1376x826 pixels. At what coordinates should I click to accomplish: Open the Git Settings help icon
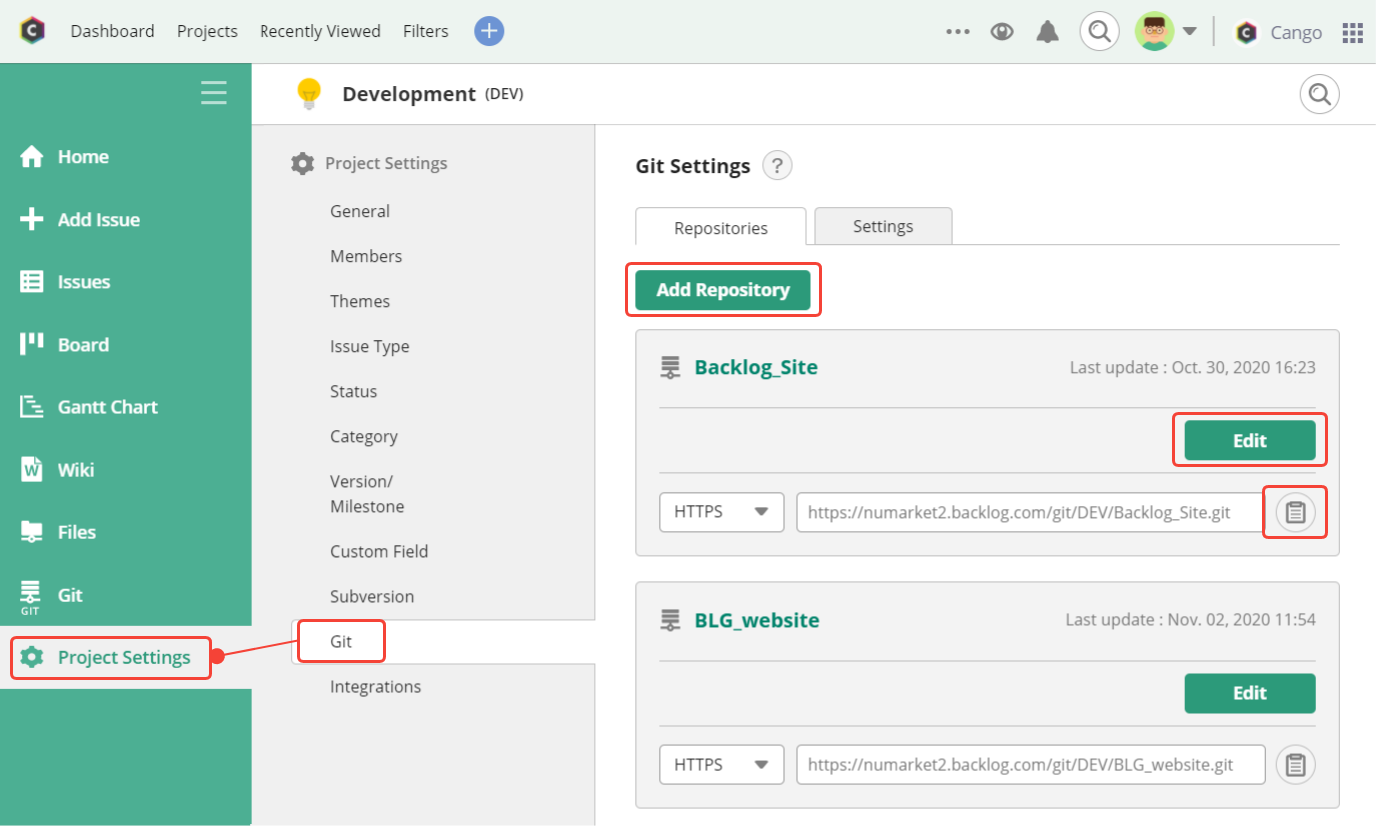coord(777,166)
